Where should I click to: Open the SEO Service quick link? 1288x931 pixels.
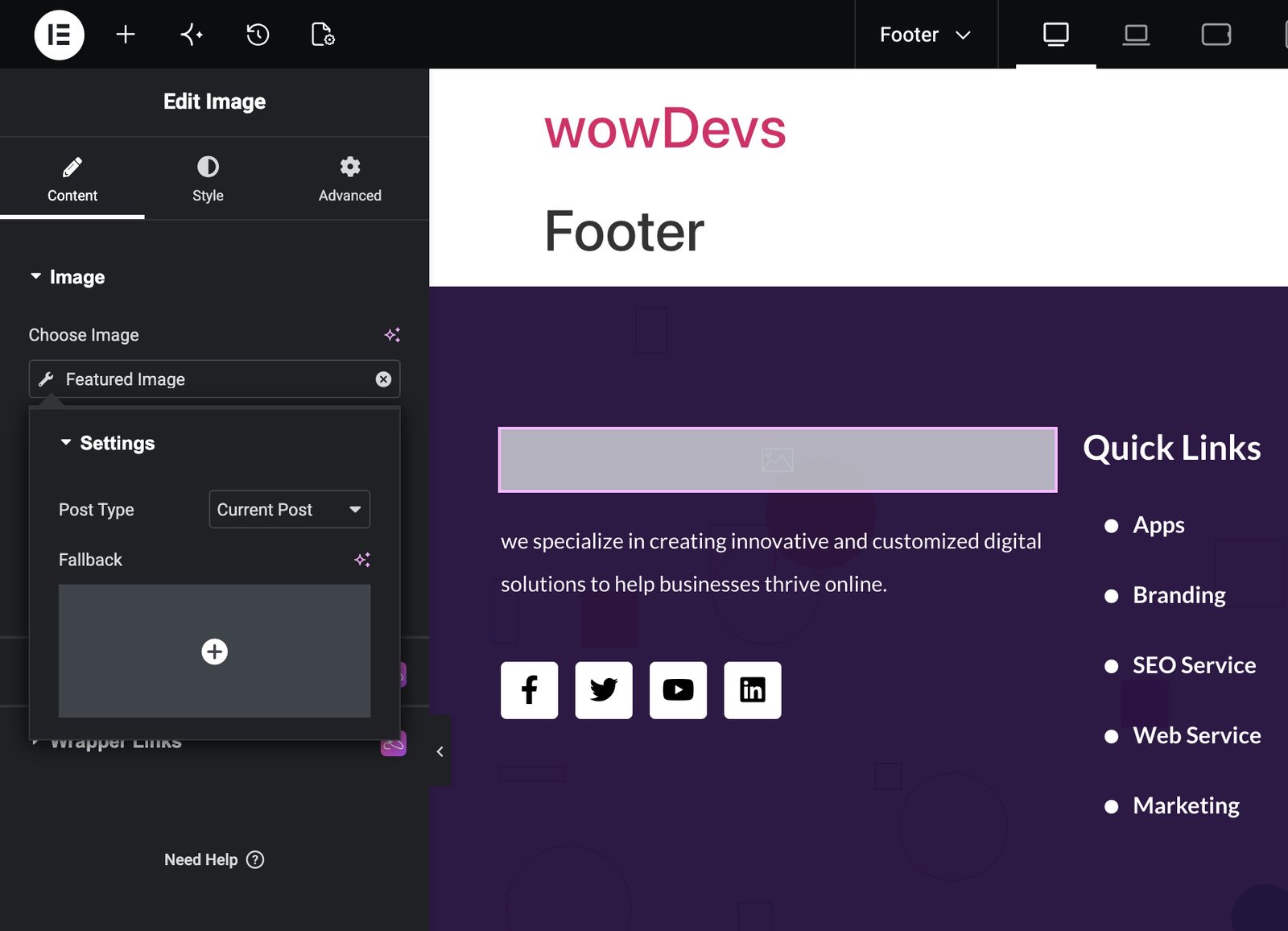[1194, 665]
